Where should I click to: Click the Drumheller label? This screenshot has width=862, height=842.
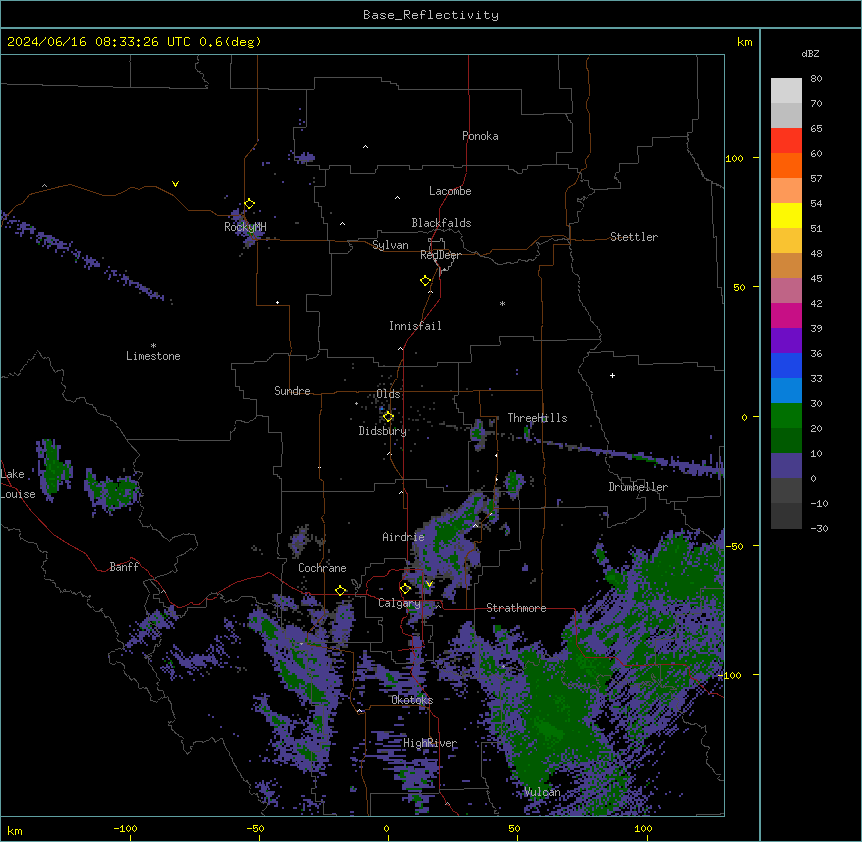coord(638,487)
